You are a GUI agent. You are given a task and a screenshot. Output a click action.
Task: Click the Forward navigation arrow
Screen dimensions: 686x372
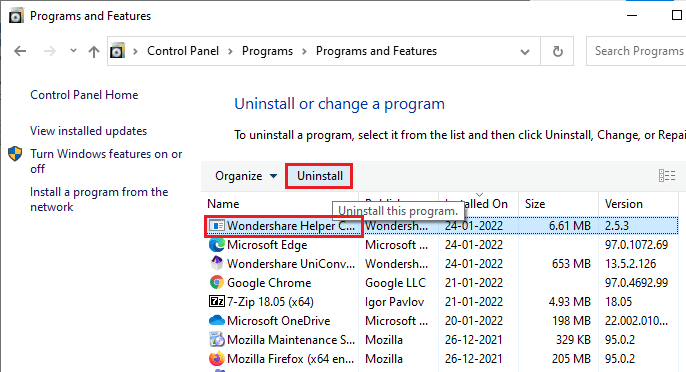pos(50,51)
